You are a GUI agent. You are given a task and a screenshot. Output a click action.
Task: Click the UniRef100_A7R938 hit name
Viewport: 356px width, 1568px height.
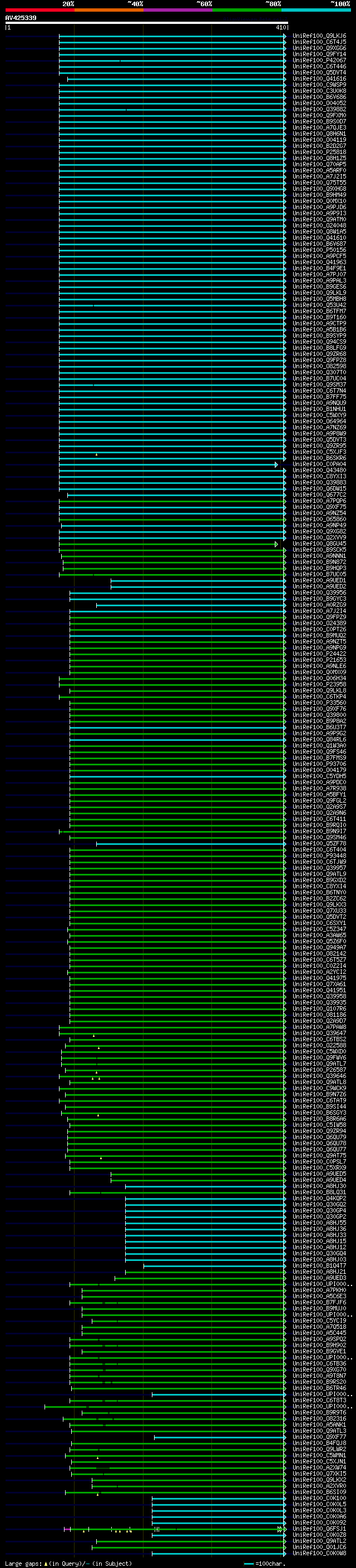[x=319, y=788]
